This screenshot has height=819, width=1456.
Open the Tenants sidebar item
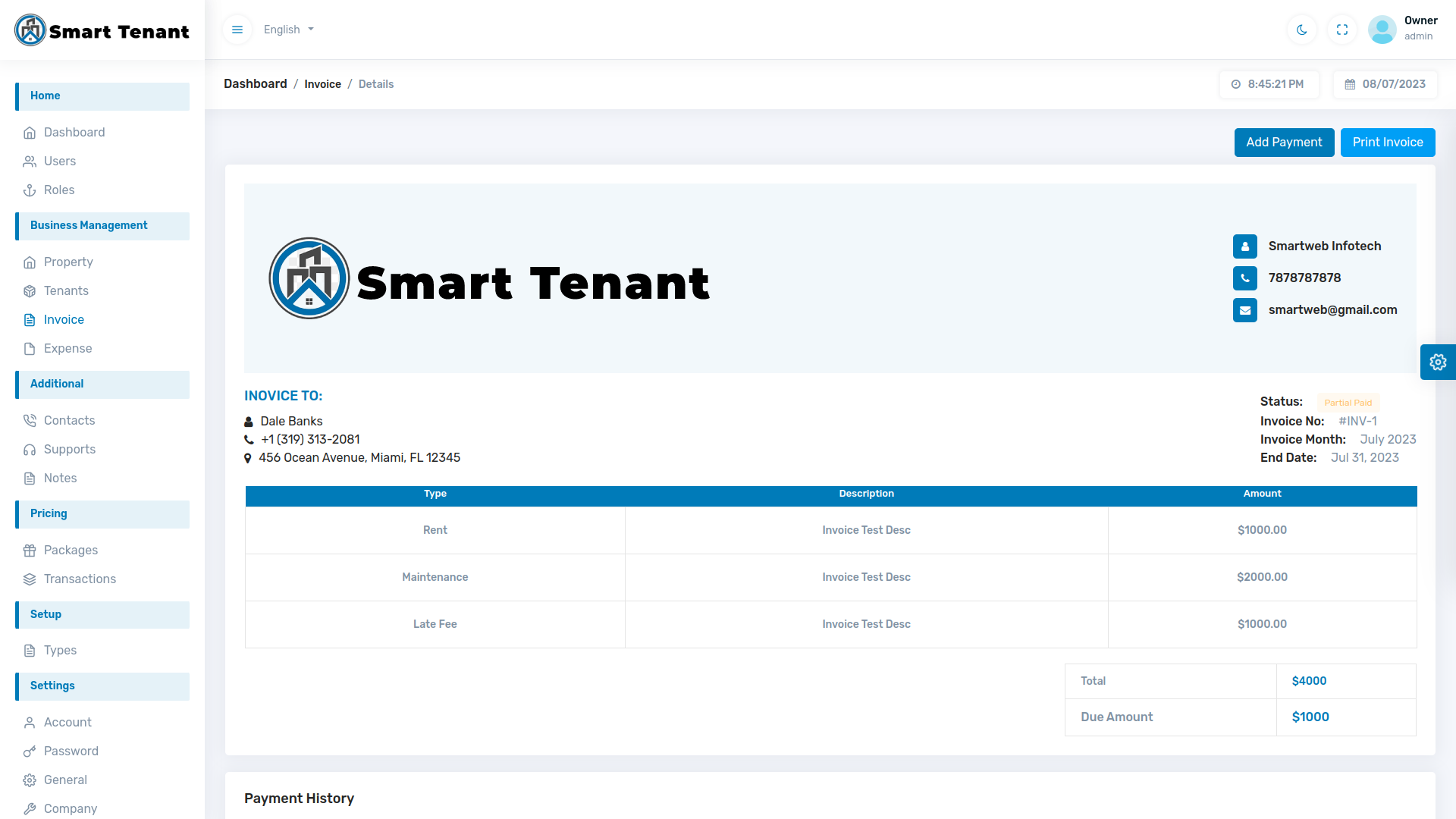[66, 291]
